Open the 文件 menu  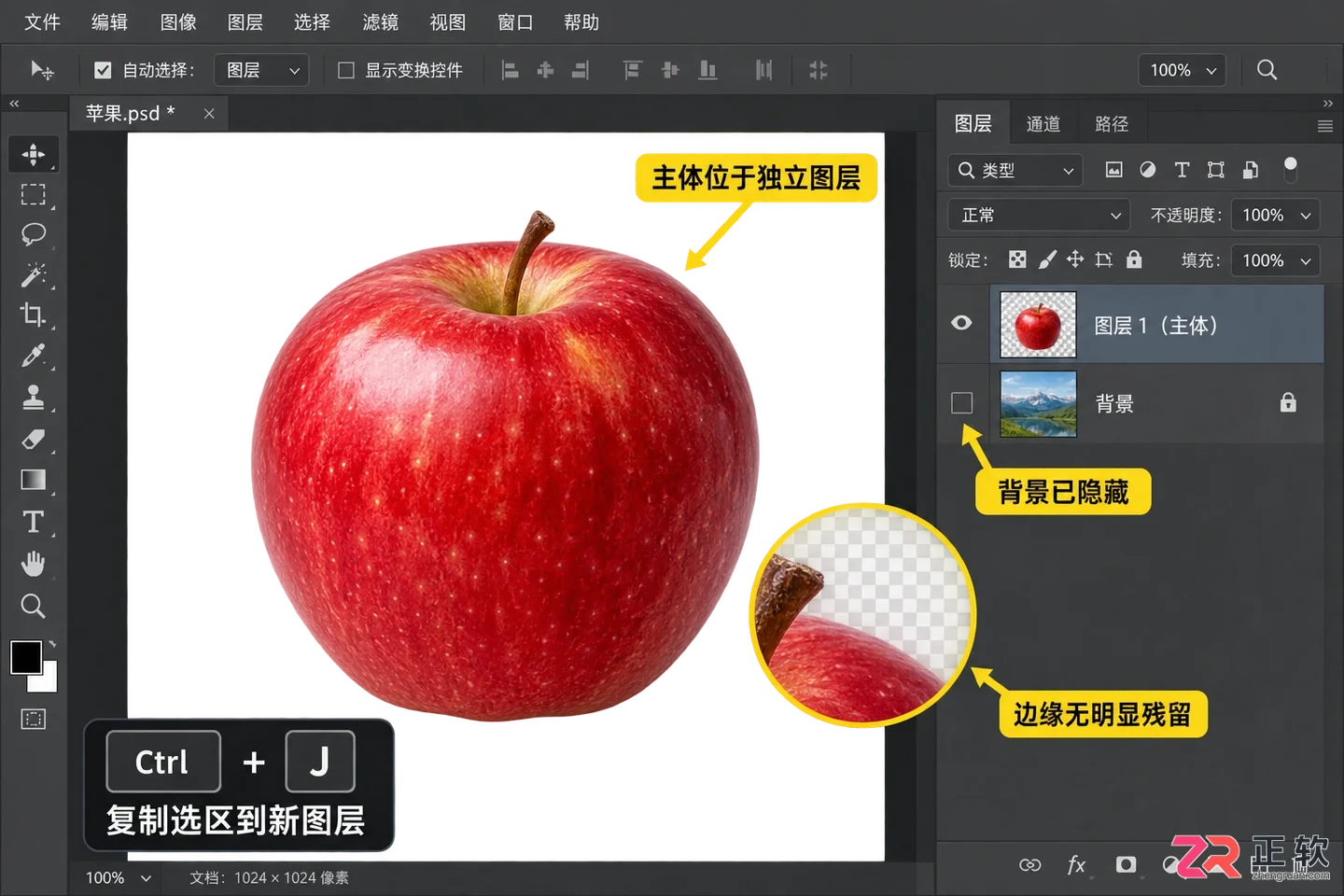pos(42,21)
